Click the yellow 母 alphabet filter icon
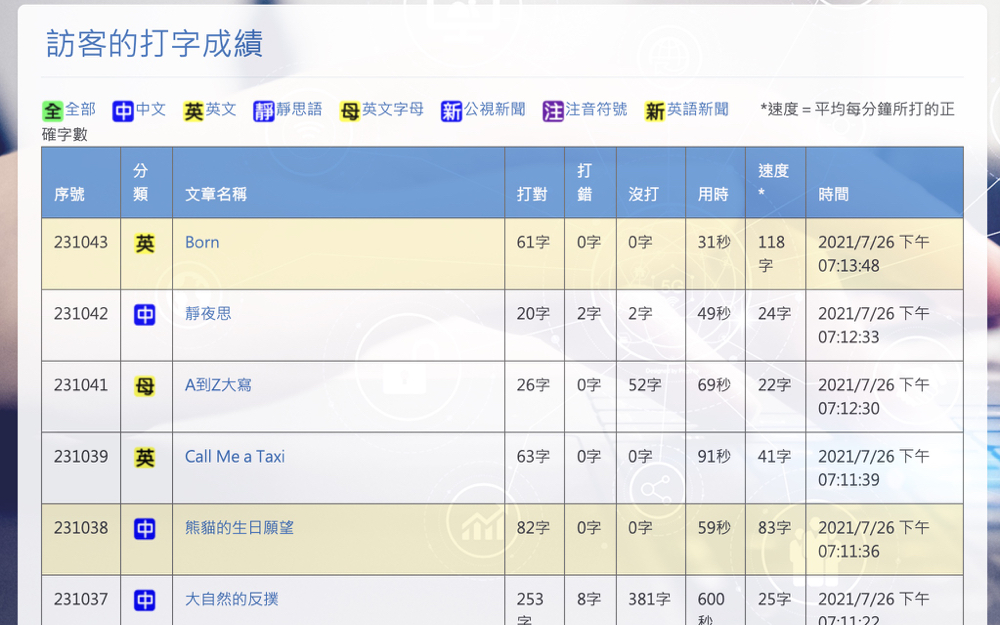 pyautogui.click(x=349, y=111)
